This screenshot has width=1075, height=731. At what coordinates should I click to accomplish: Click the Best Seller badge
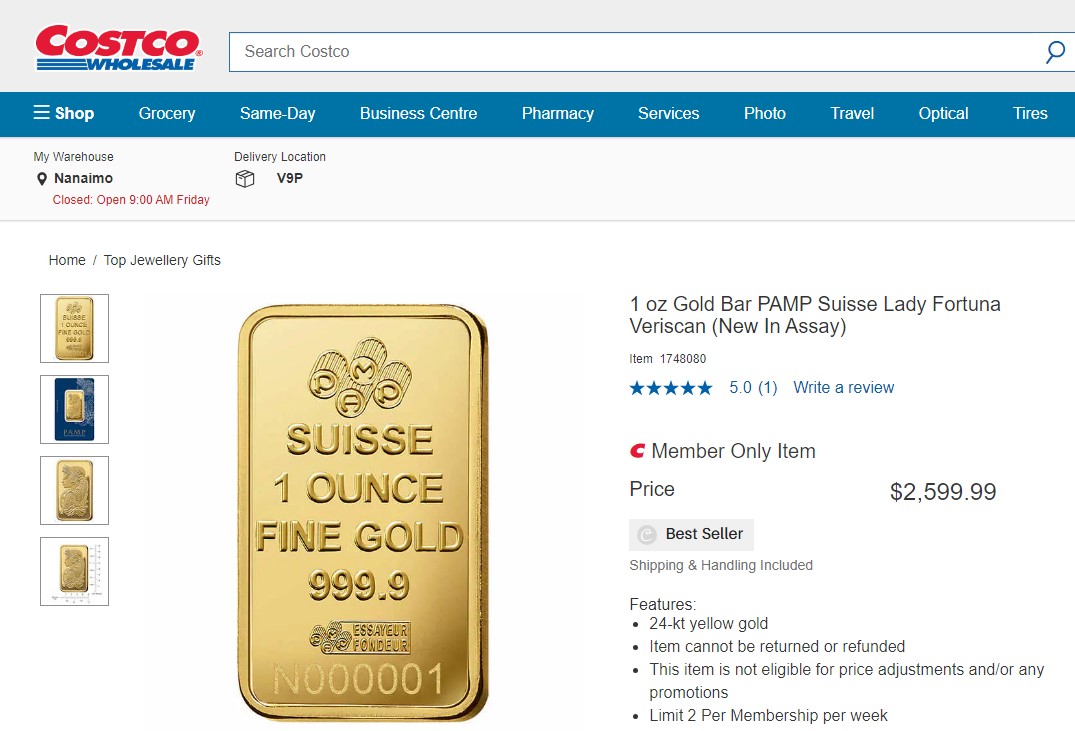tap(691, 534)
